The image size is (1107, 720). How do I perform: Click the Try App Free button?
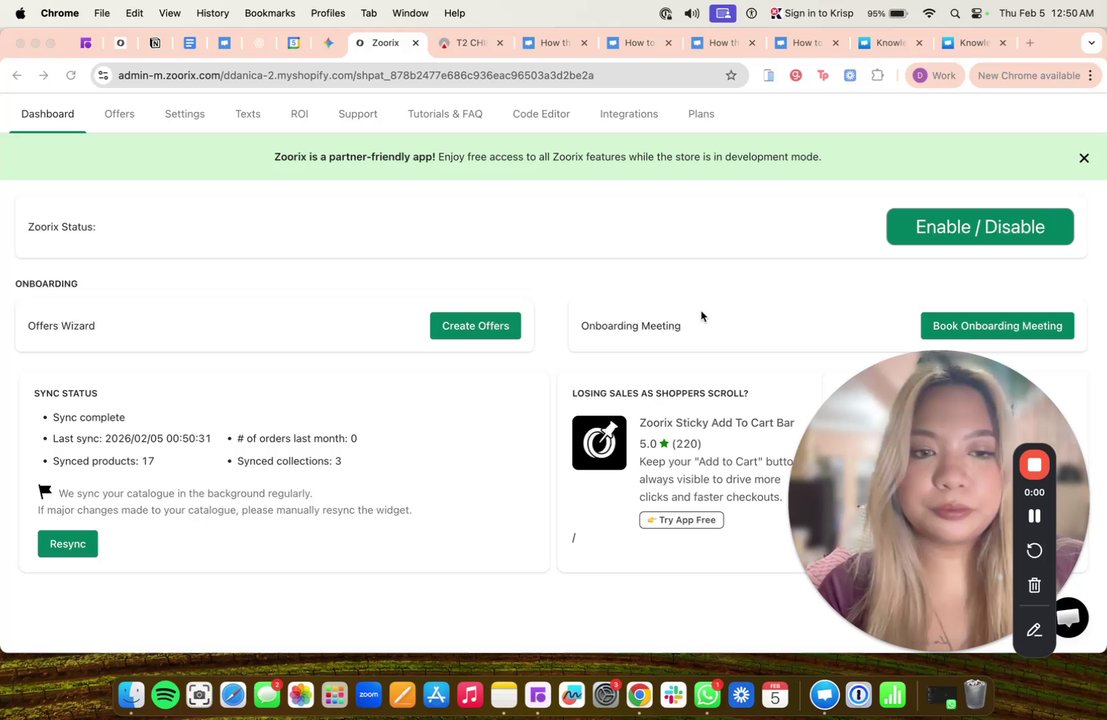pyautogui.click(x=681, y=520)
